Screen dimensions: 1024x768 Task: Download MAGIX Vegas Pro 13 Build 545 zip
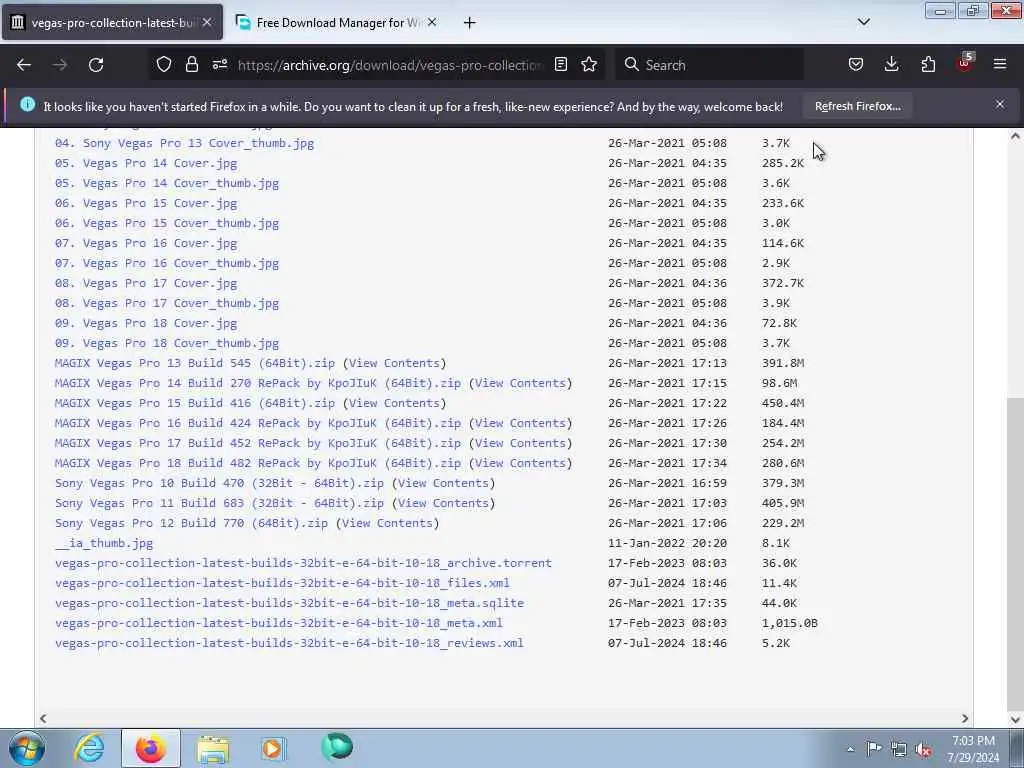195,363
